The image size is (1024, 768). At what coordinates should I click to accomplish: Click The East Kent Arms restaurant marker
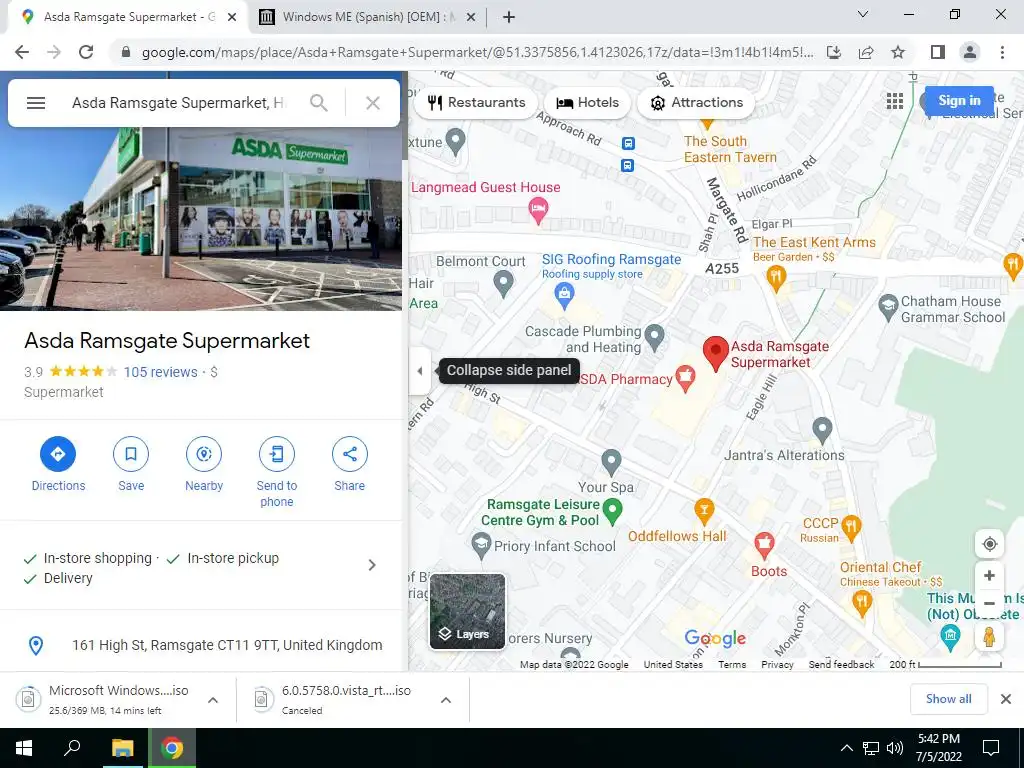click(776, 280)
